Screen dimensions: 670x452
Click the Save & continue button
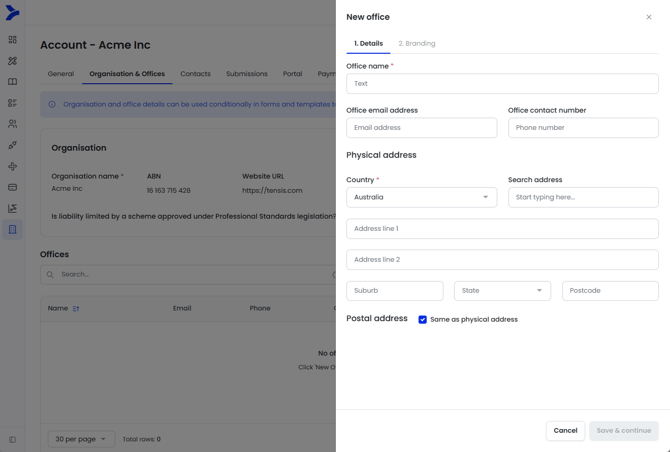click(623, 431)
